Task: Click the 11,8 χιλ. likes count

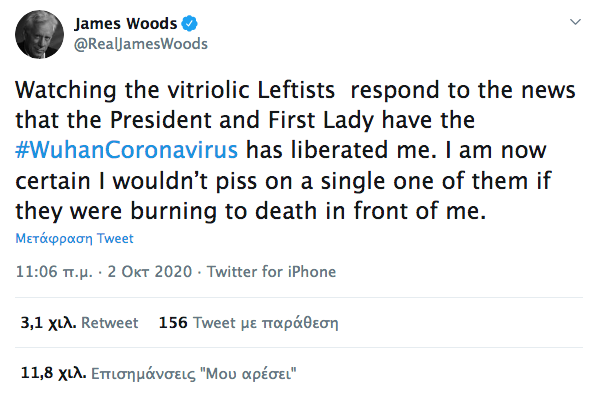Action: pyautogui.click(x=54, y=373)
